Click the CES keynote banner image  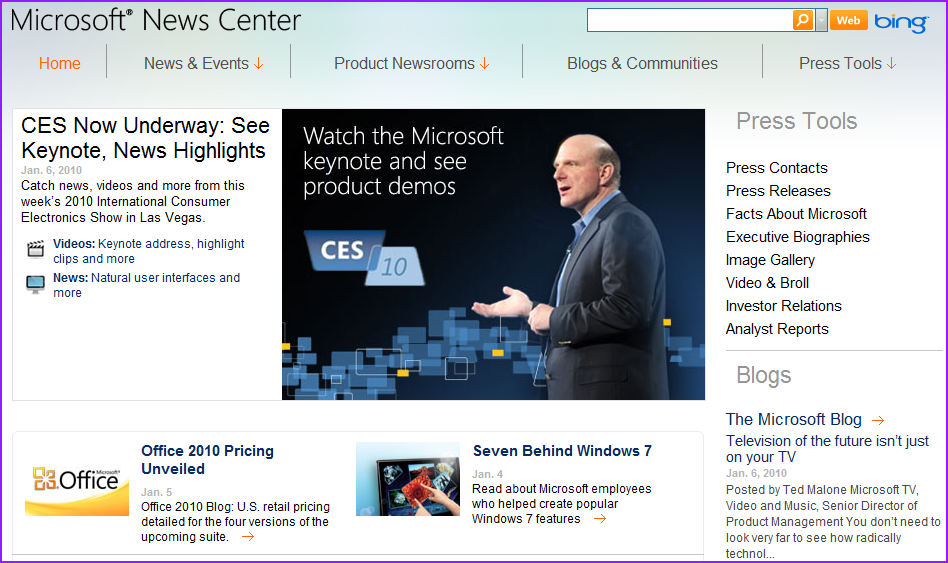click(x=493, y=254)
